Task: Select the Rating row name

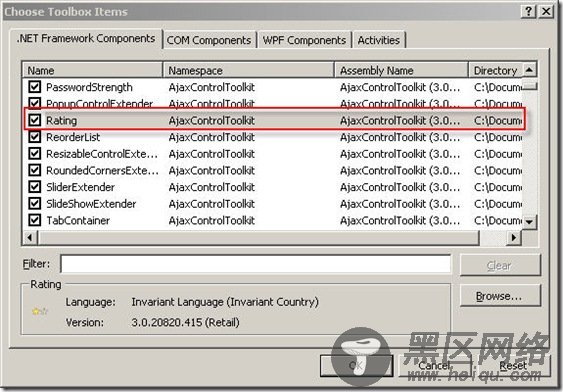Action: coord(61,120)
